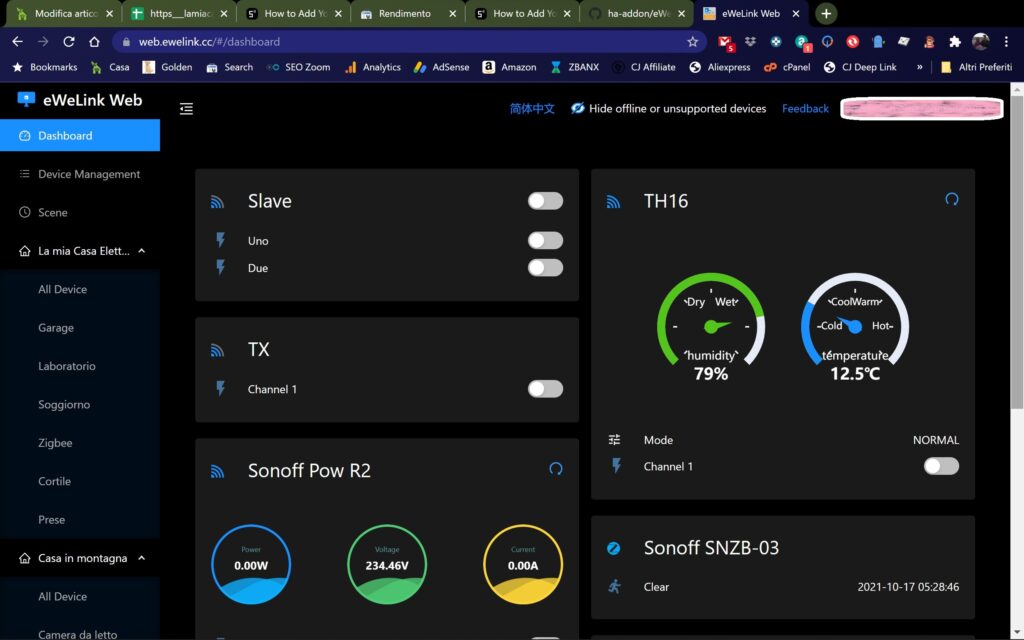Screen dimensions: 1024x640
Task: Open the Casa bookmark folder
Action: tap(110, 67)
